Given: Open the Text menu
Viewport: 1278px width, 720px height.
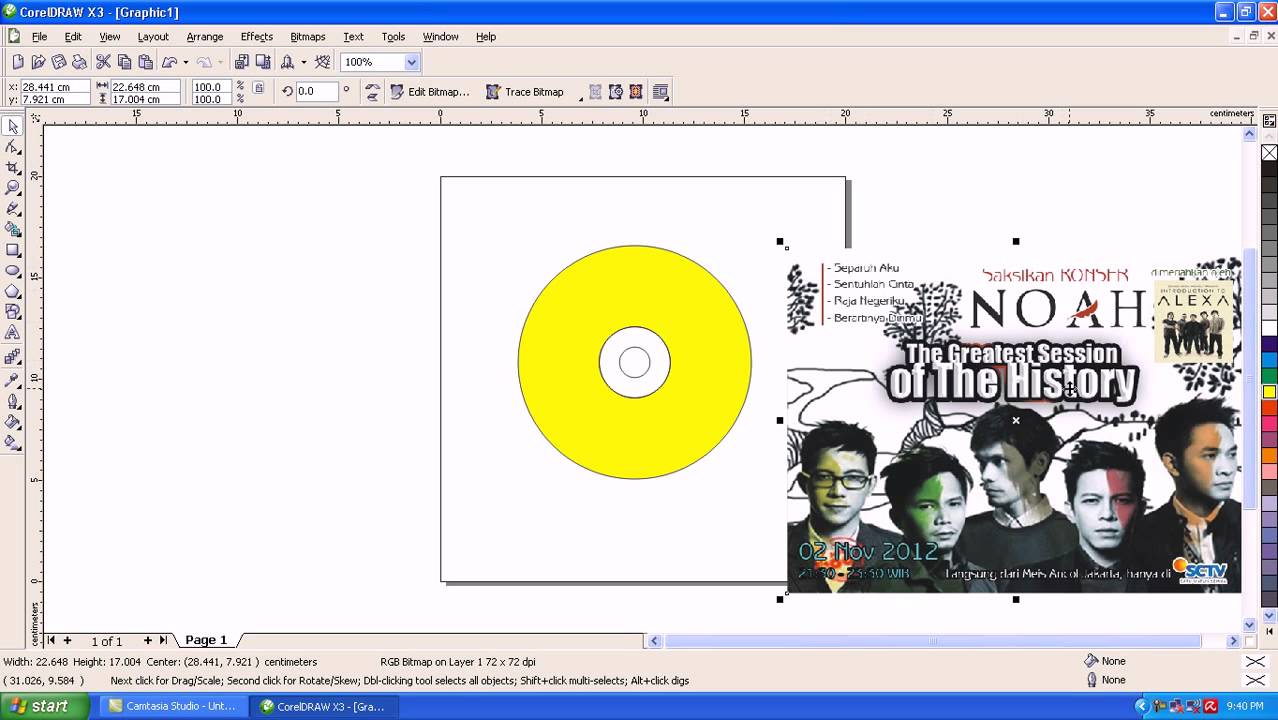Looking at the screenshot, I should 353,37.
